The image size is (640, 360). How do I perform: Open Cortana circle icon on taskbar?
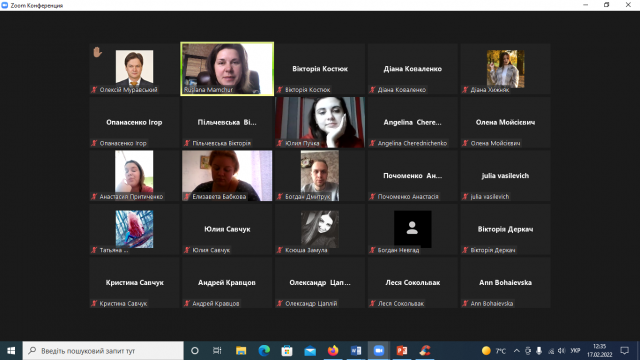(x=195, y=351)
